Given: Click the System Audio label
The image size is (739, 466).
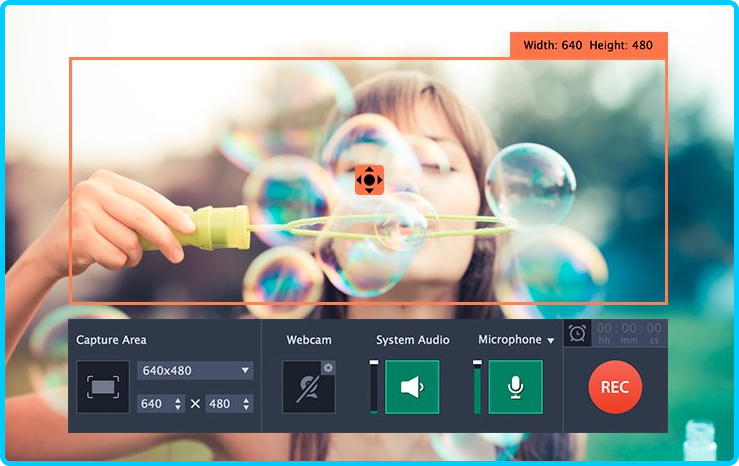Looking at the screenshot, I should coord(413,340).
